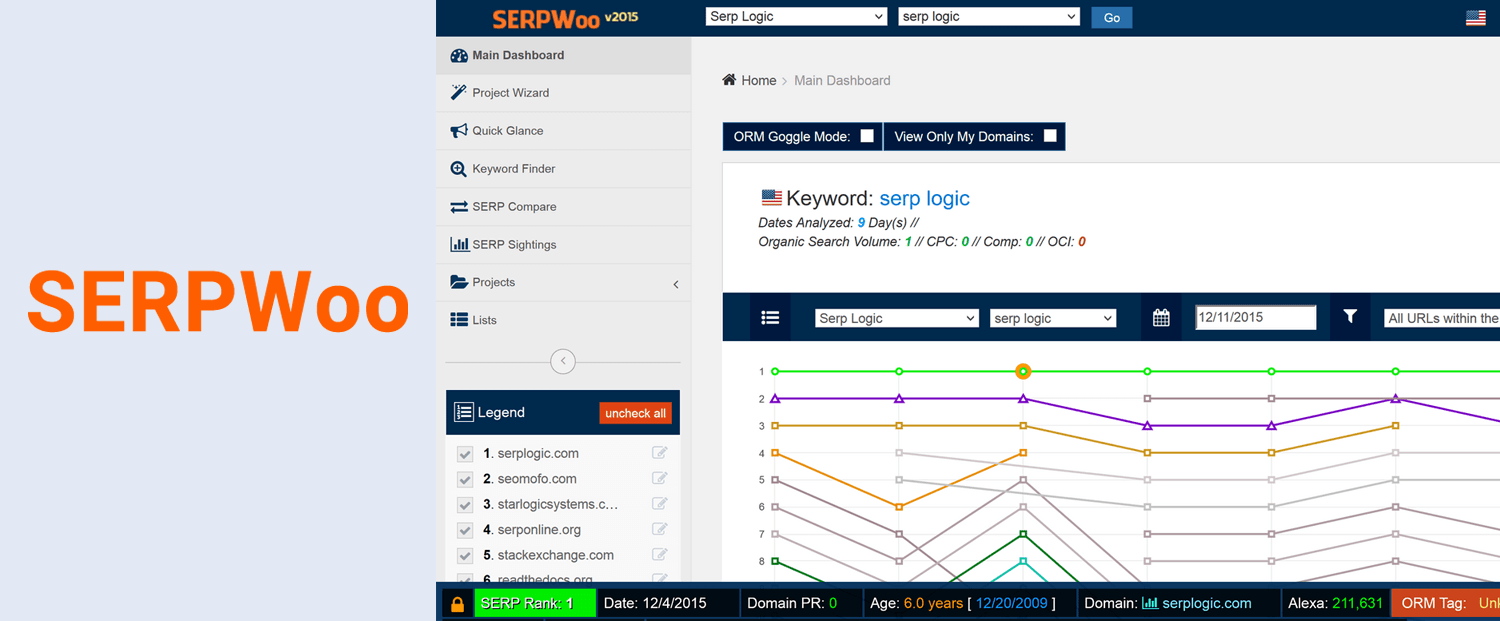Open the Lists section via its grid icon

[x=459, y=320]
